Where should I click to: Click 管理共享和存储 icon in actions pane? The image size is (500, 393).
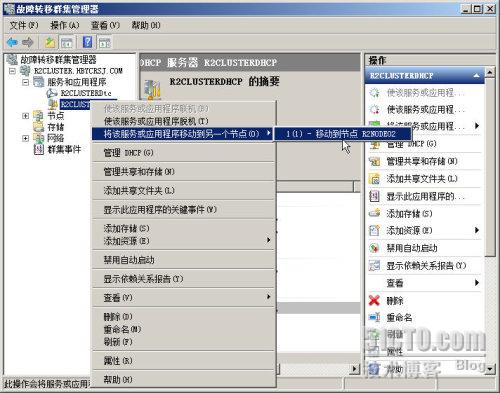375,161
